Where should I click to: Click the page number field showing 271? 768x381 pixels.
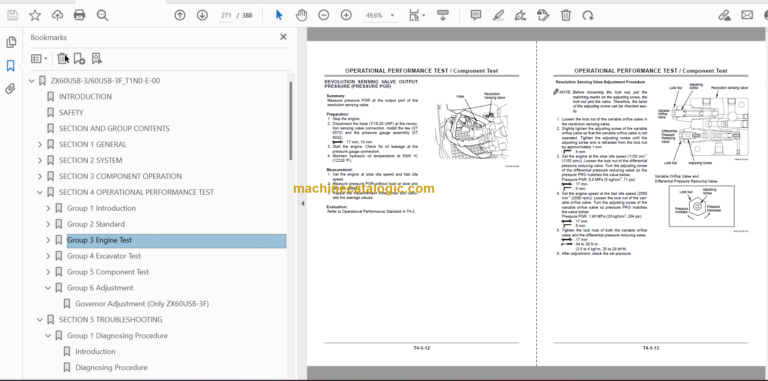point(225,15)
